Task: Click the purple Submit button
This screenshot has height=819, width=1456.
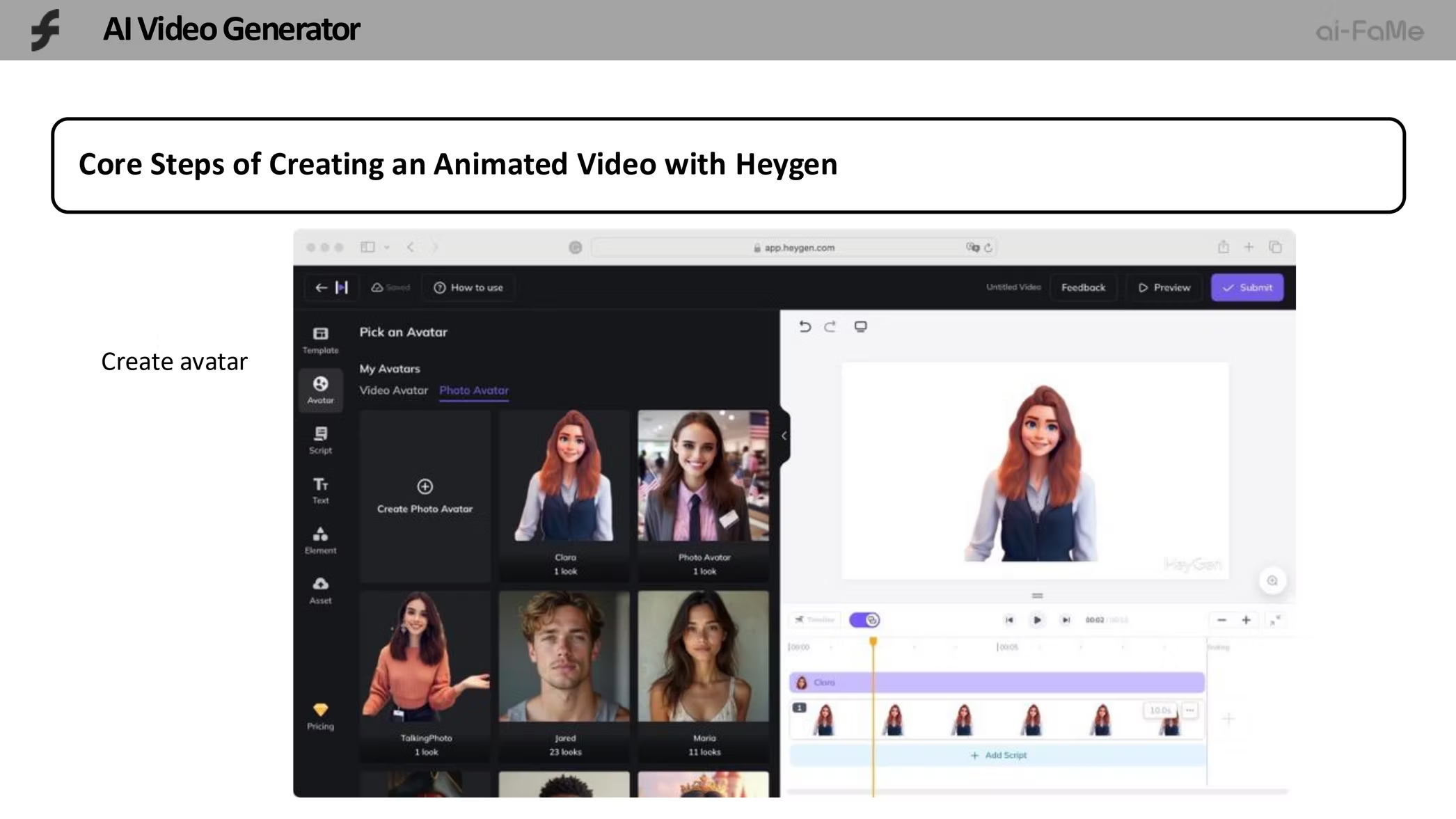Action: (x=1247, y=287)
